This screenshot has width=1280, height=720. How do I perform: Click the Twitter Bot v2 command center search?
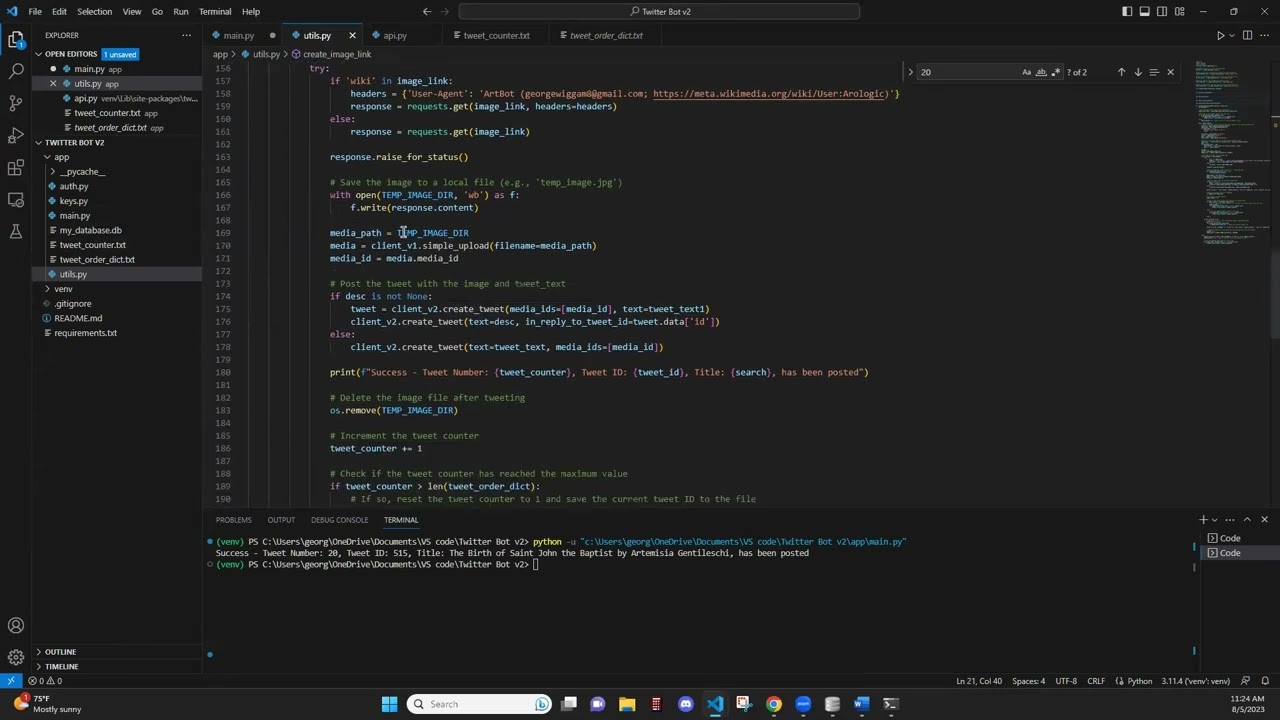[659, 12]
